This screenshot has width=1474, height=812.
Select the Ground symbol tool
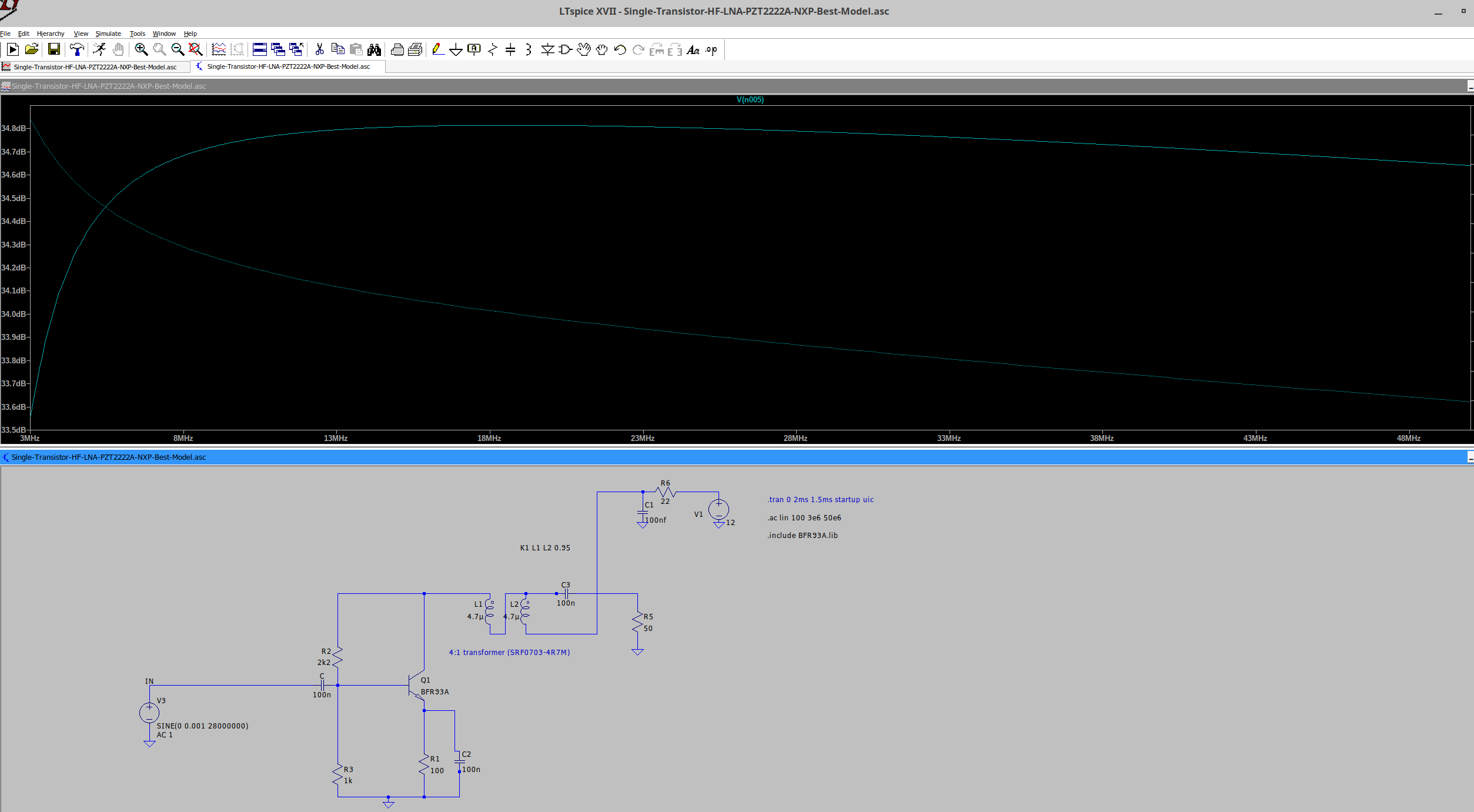(456, 50)
